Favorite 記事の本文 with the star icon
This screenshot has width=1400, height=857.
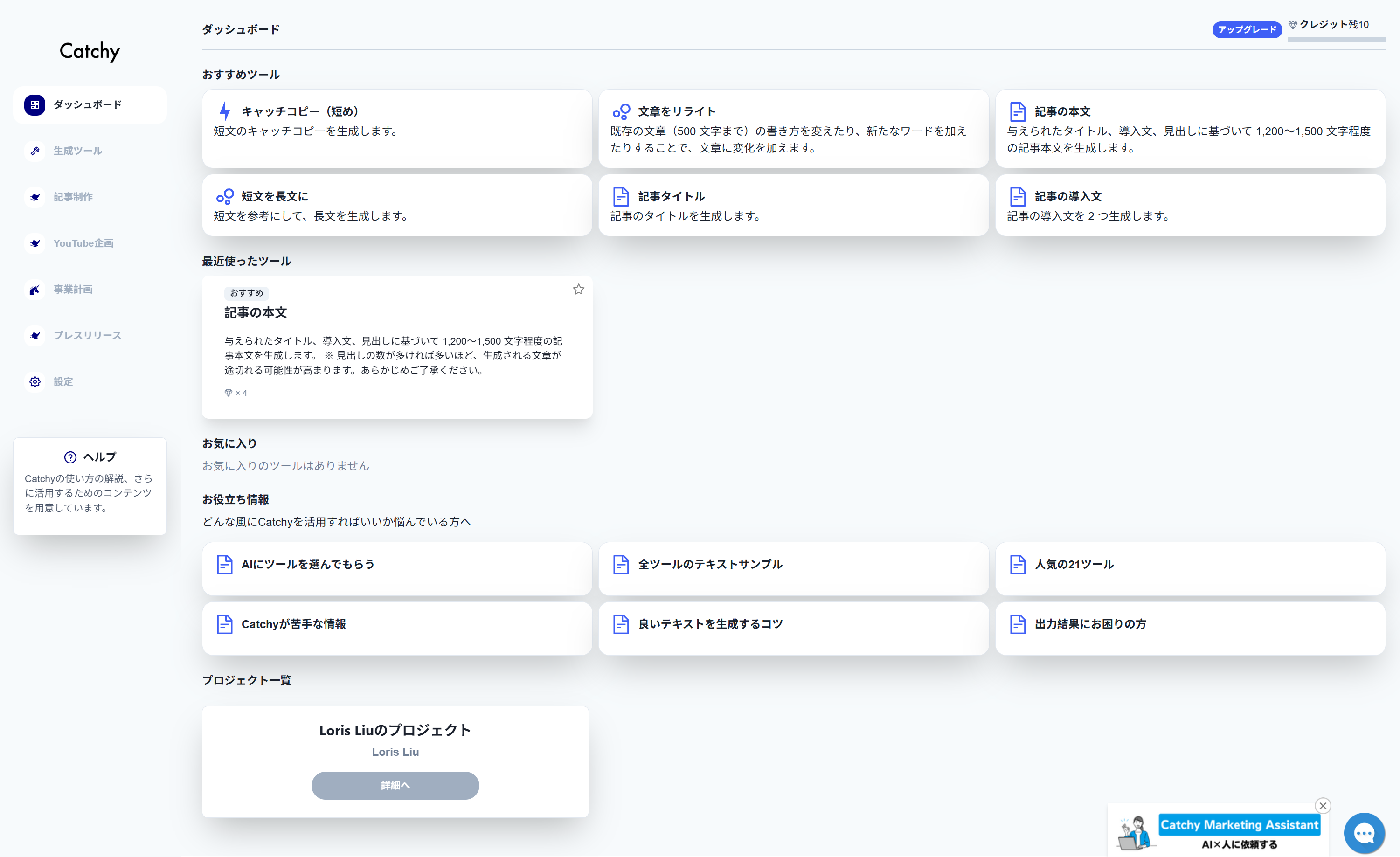(x=578, y=290)
